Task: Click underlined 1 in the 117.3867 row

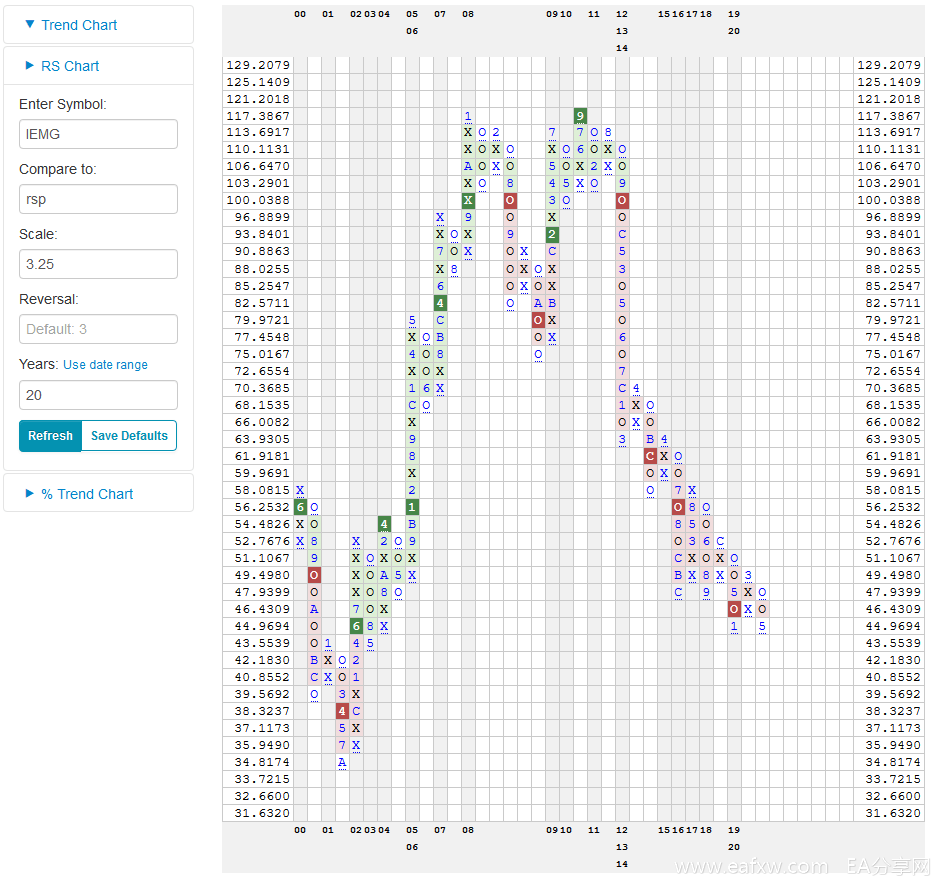Action: point(468,116)
